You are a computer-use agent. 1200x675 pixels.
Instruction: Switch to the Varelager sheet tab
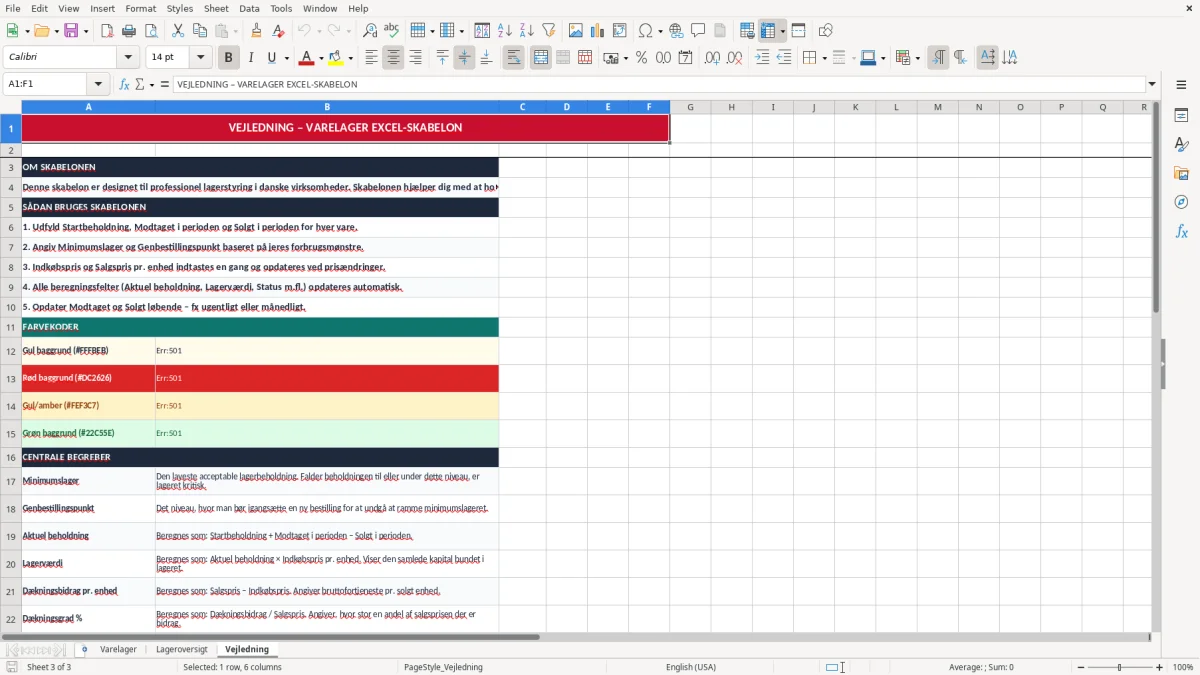[118, 649]
